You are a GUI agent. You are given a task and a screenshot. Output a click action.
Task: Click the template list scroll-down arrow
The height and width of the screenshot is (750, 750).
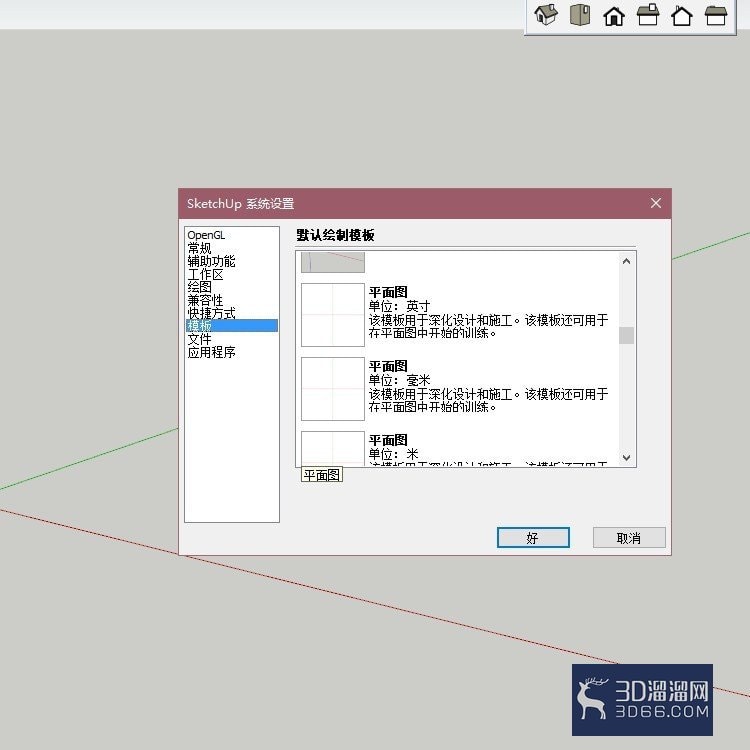click(x=627, y=458)
